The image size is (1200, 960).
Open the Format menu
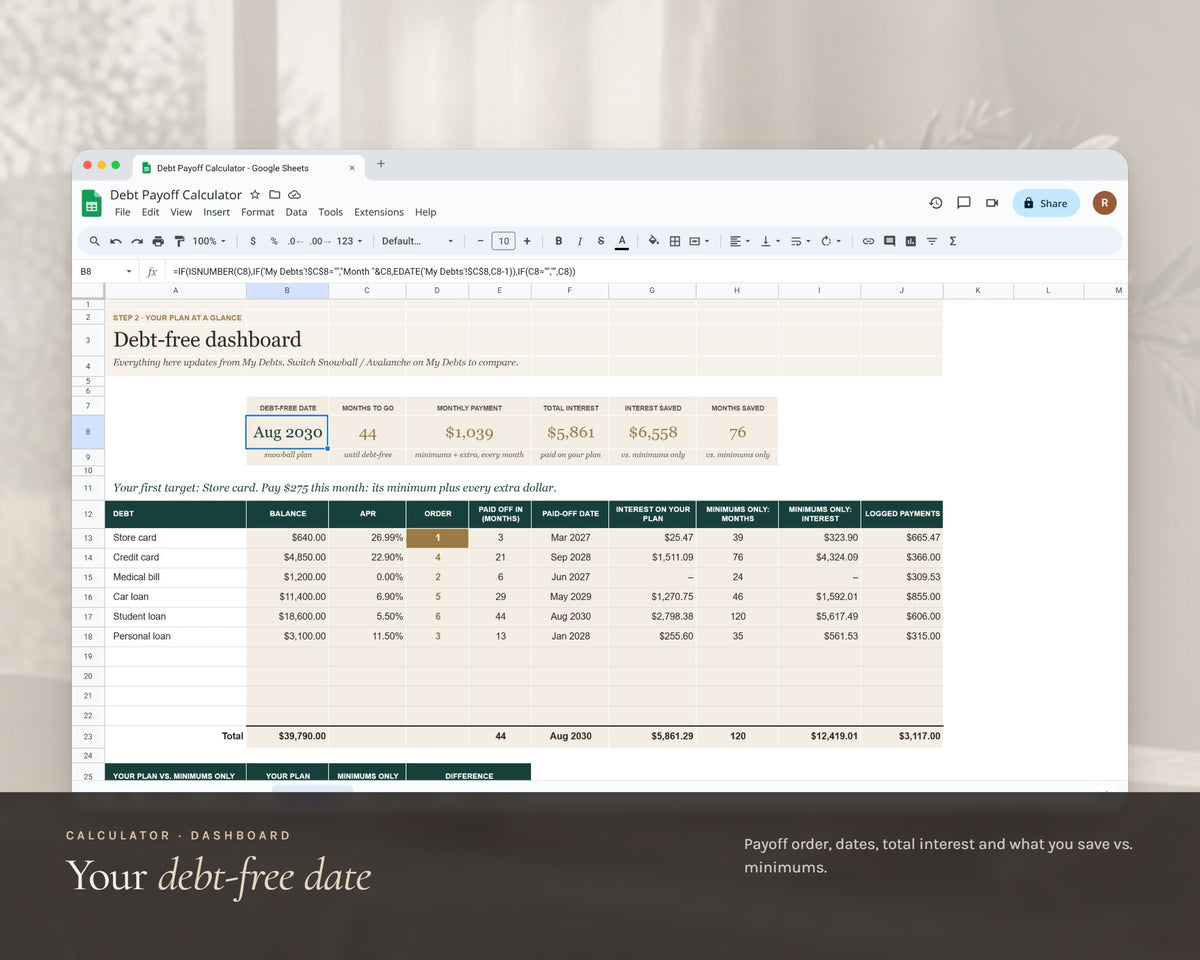(x=257, y=212)
